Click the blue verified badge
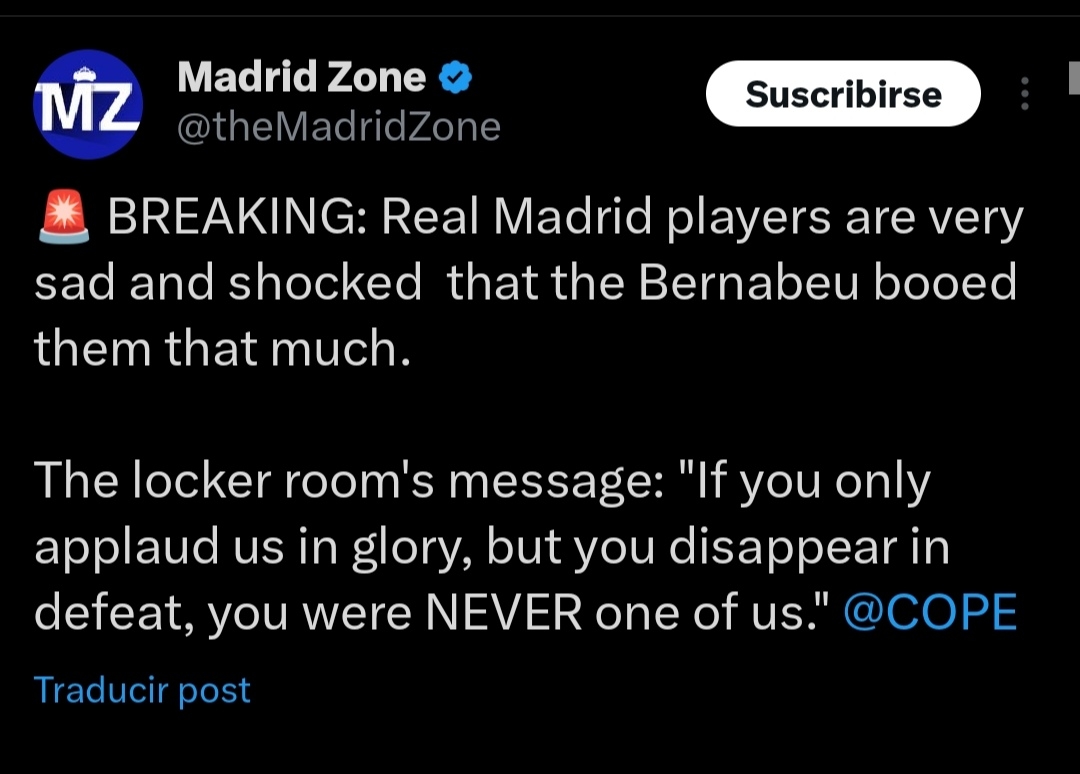The height and width of the screenshot is (774, 1080). [456, 77]
